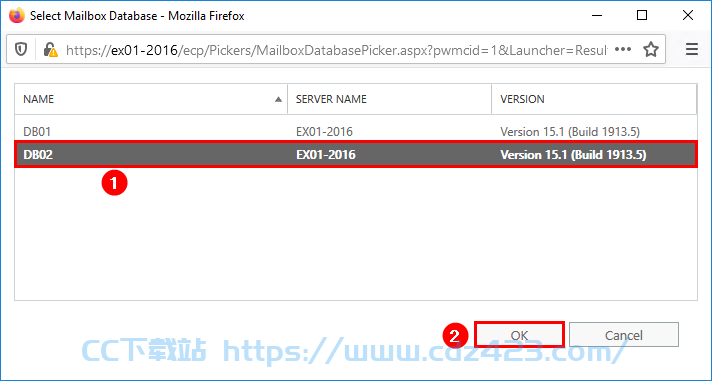Screen dimensions: 712x381
Task: Click EX01-2016 server in DB01 row
Action: click(x=324, y=132)
